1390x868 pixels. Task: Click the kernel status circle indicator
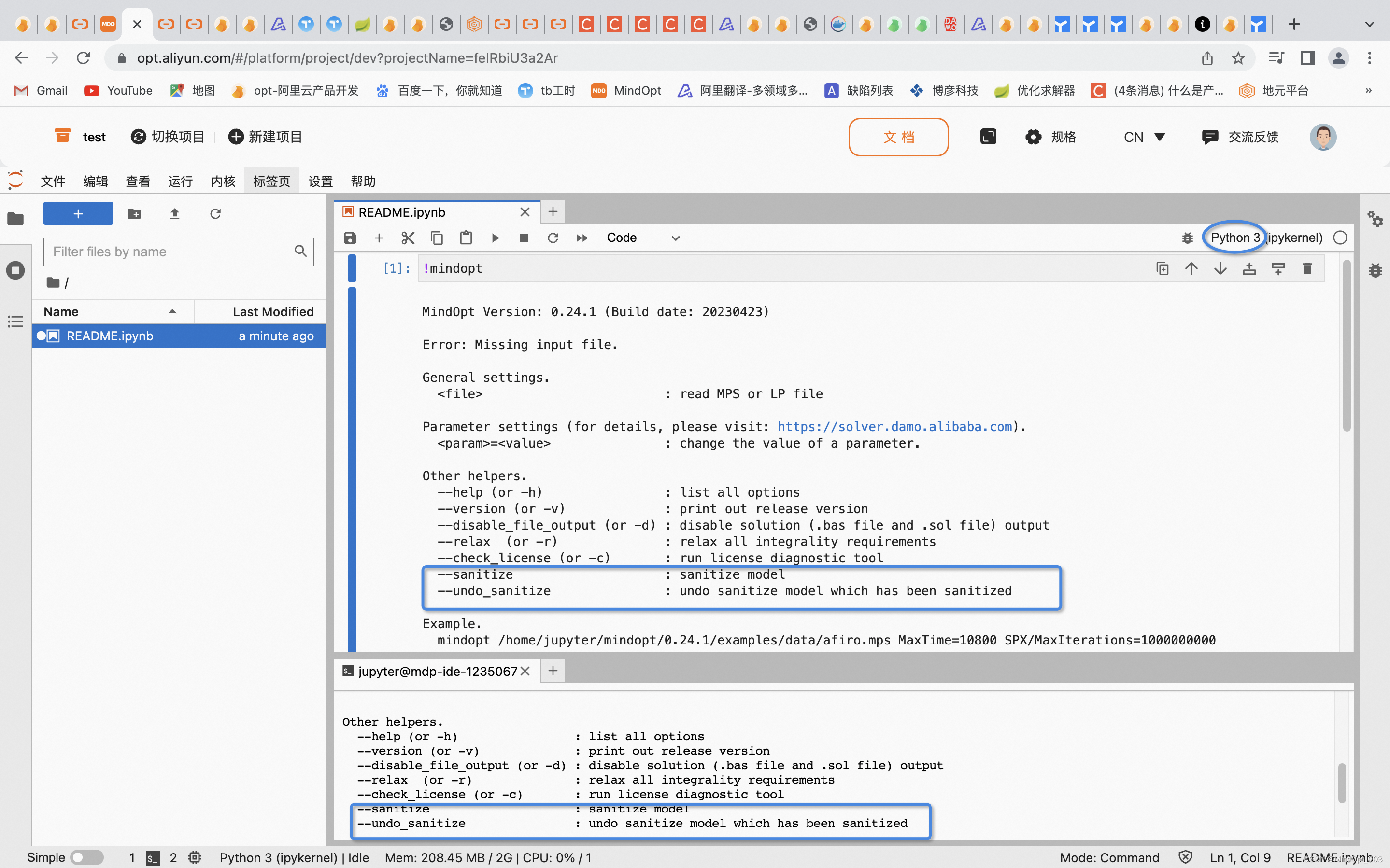[x=1340, y=238]
